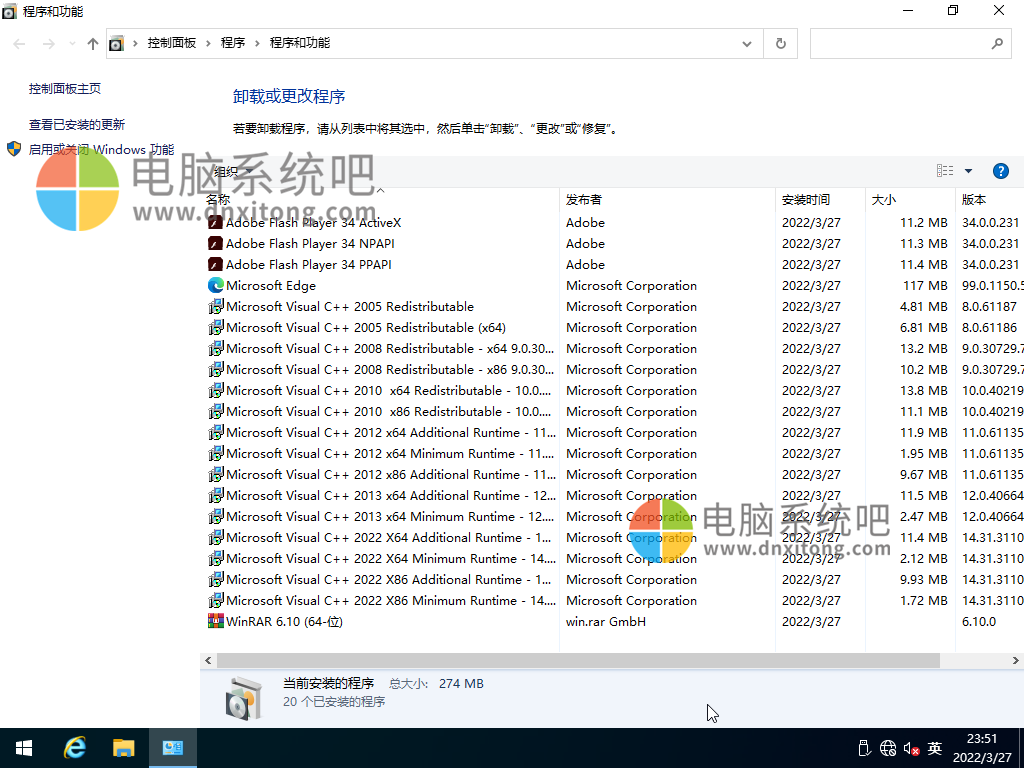Viewport: 1024px width, 768px height.
Task: Click the 程序 breadcrumb item
Action: tap(233, 43)
